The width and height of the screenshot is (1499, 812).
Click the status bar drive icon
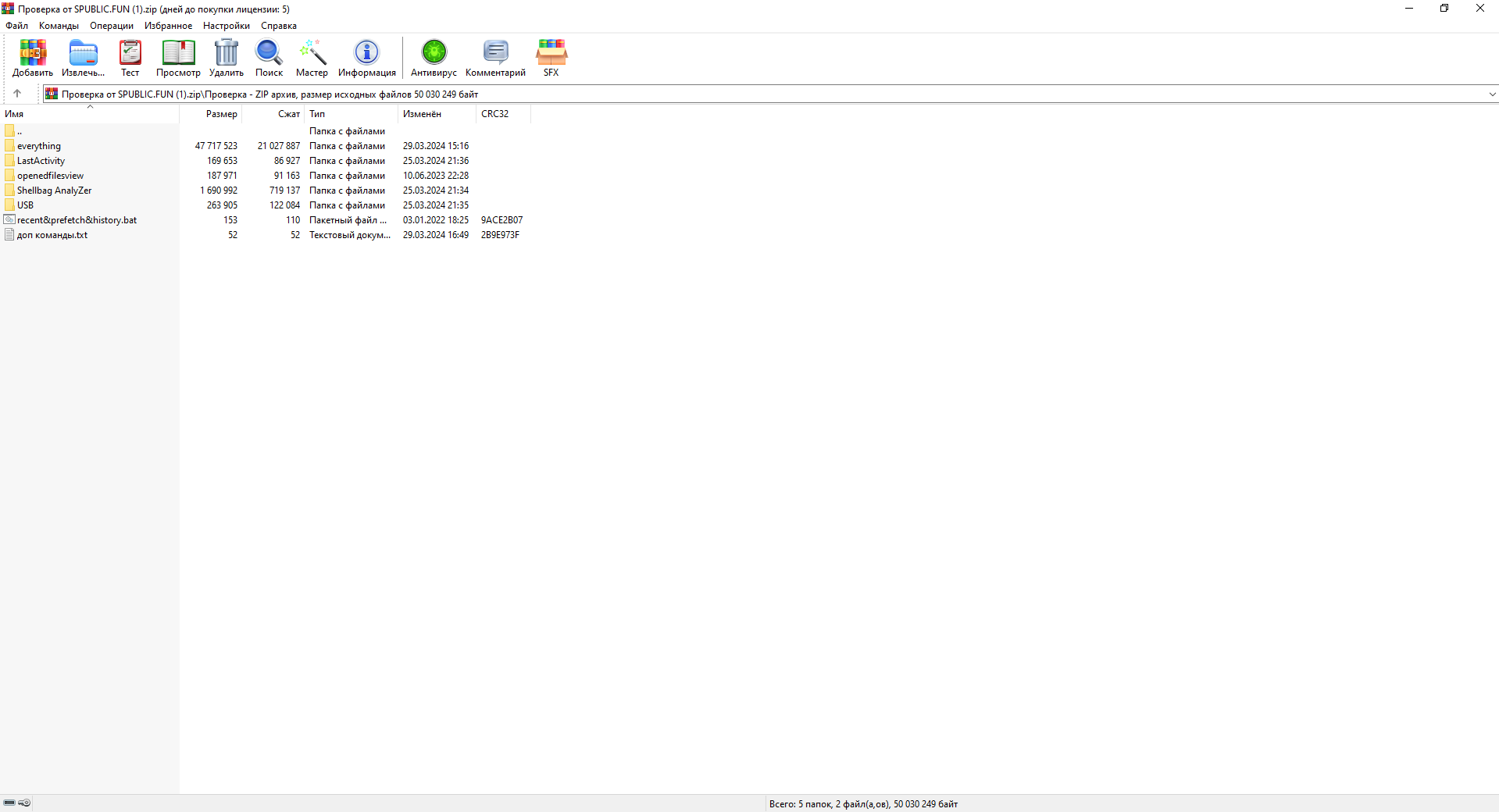pyautogui.click(x=9, y=803)
